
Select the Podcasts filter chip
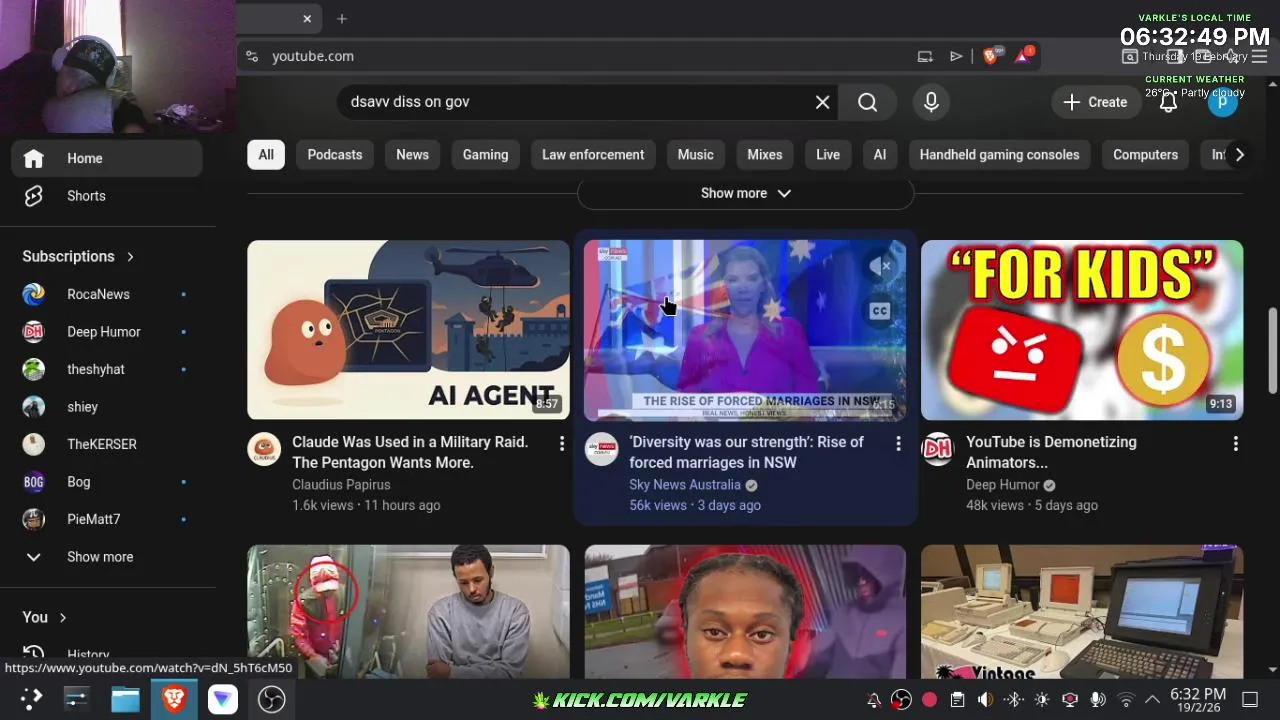[x=335, y=155]
